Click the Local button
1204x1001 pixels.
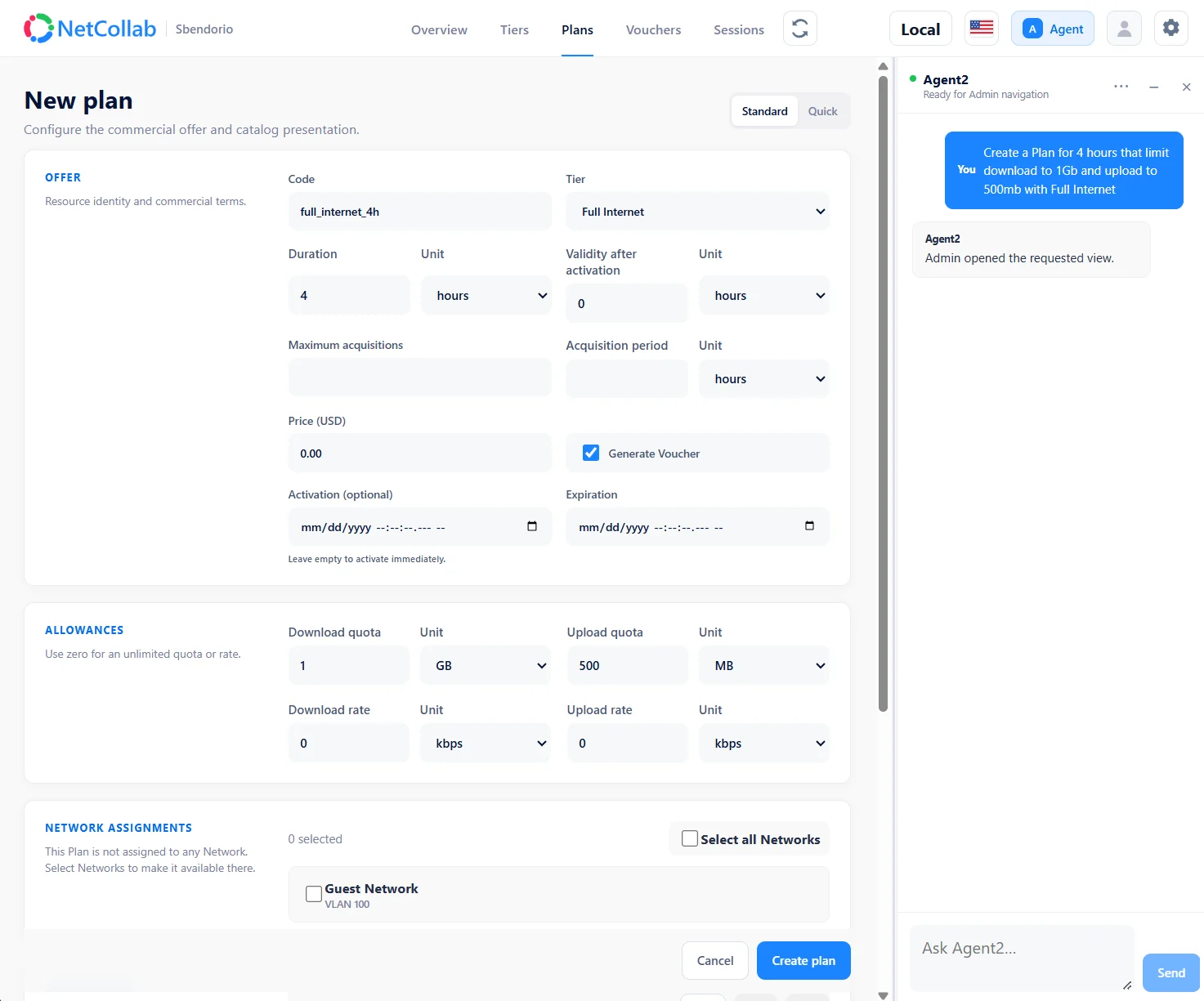tap(920, 29)
